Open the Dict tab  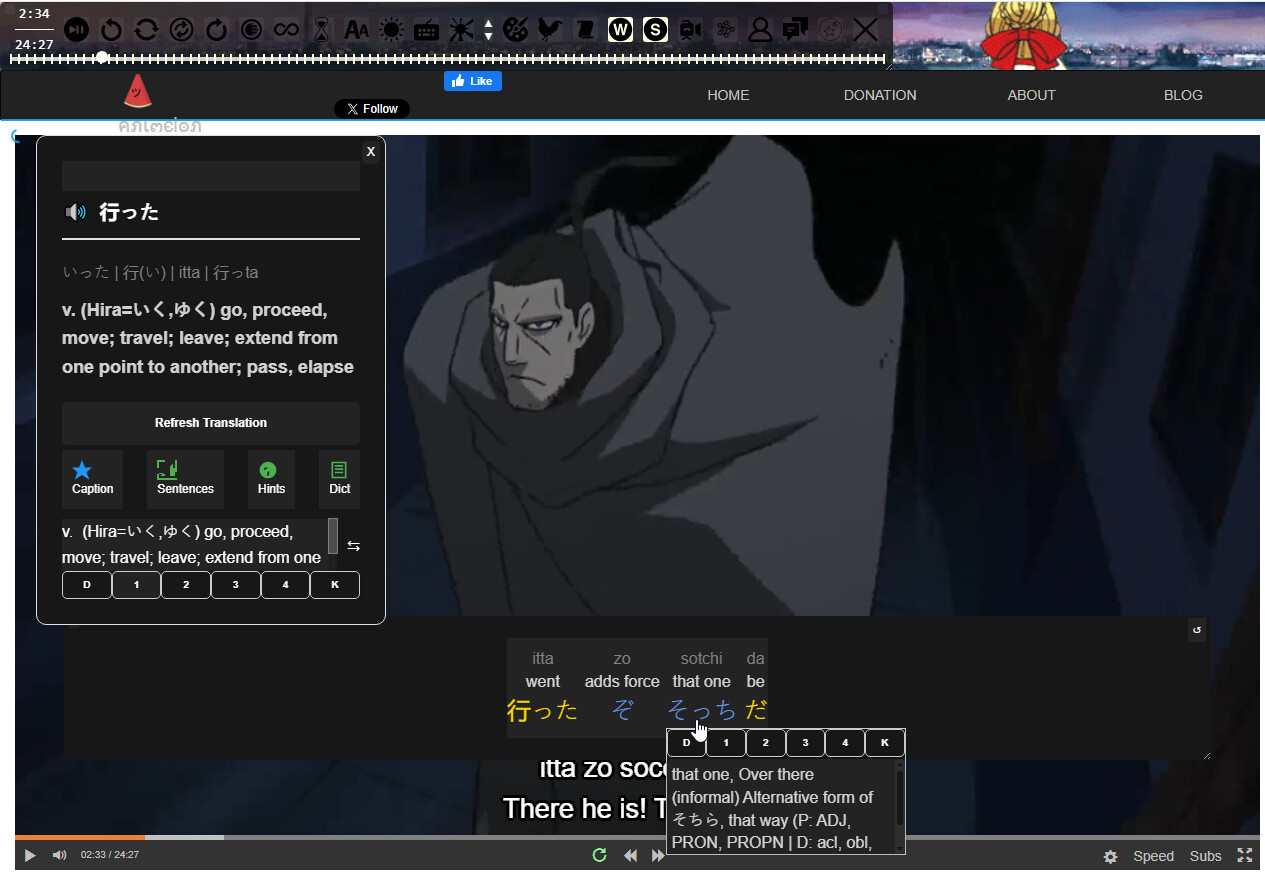coord(339,479)
